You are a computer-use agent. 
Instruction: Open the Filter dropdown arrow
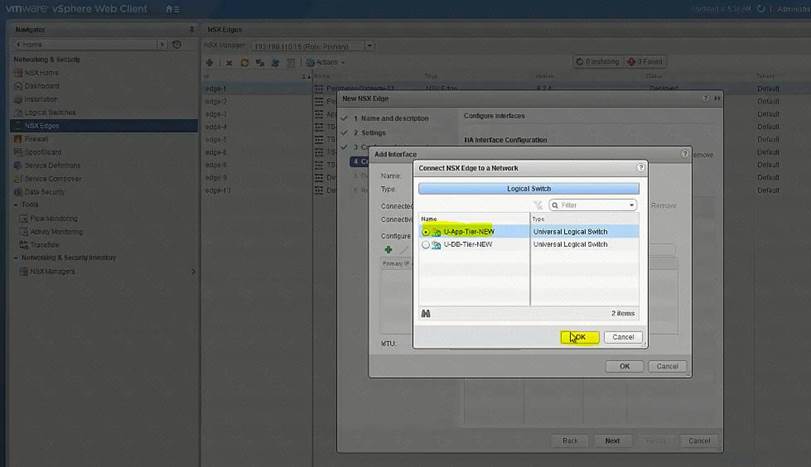pos(631,205)
